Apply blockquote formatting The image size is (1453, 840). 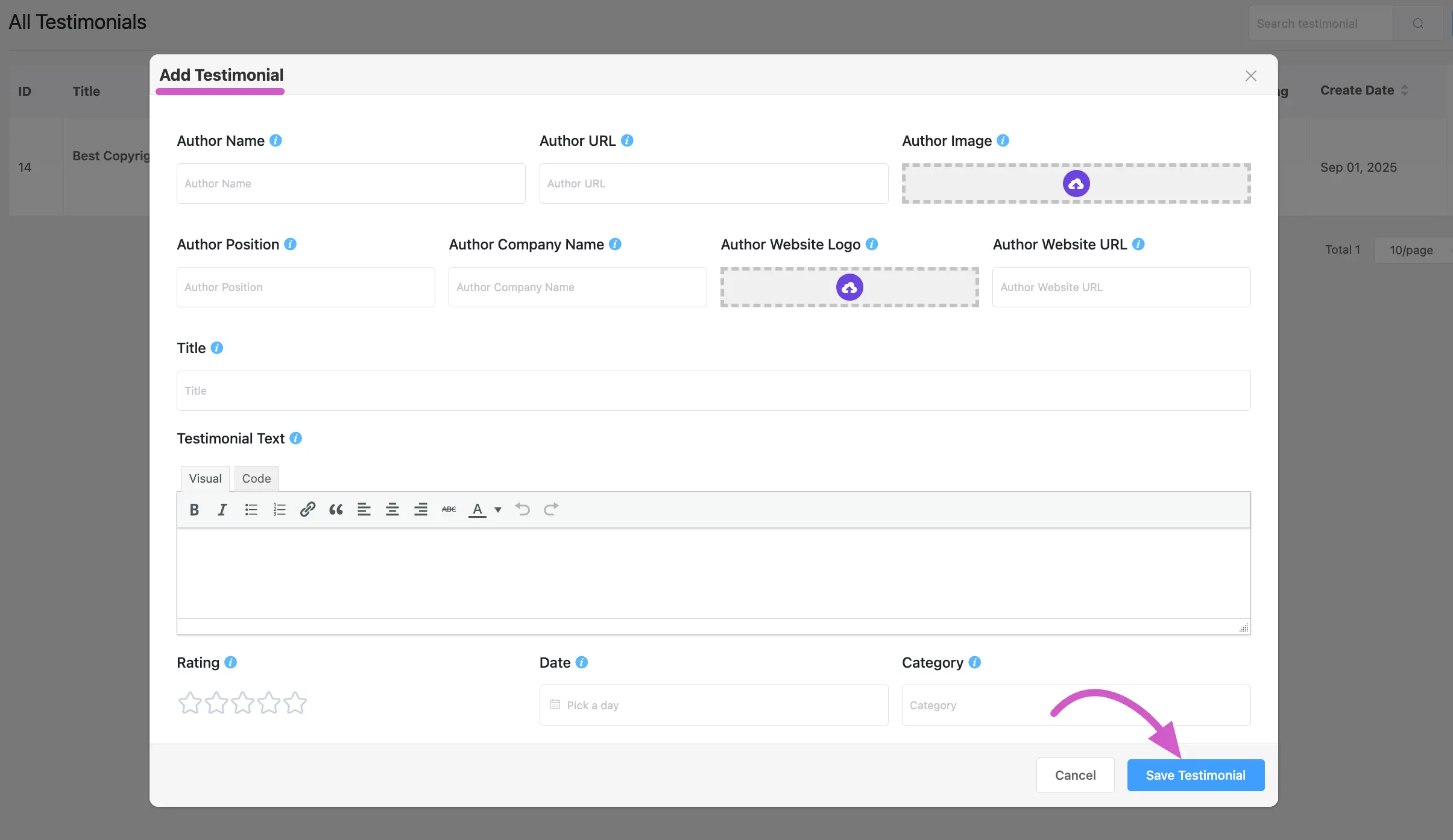[x=336, y=510]
